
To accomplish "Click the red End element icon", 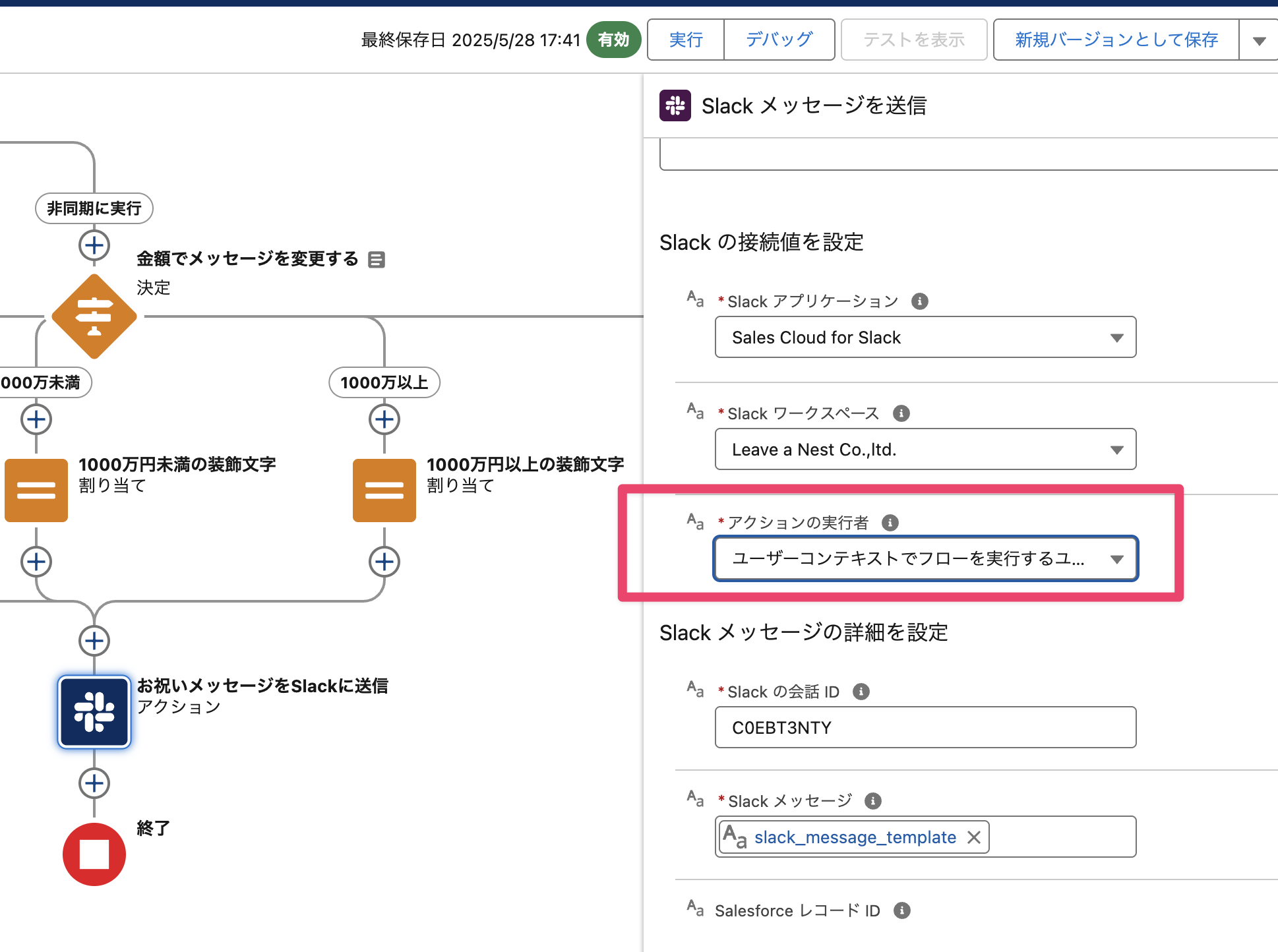I will click(x=94, y=854).
